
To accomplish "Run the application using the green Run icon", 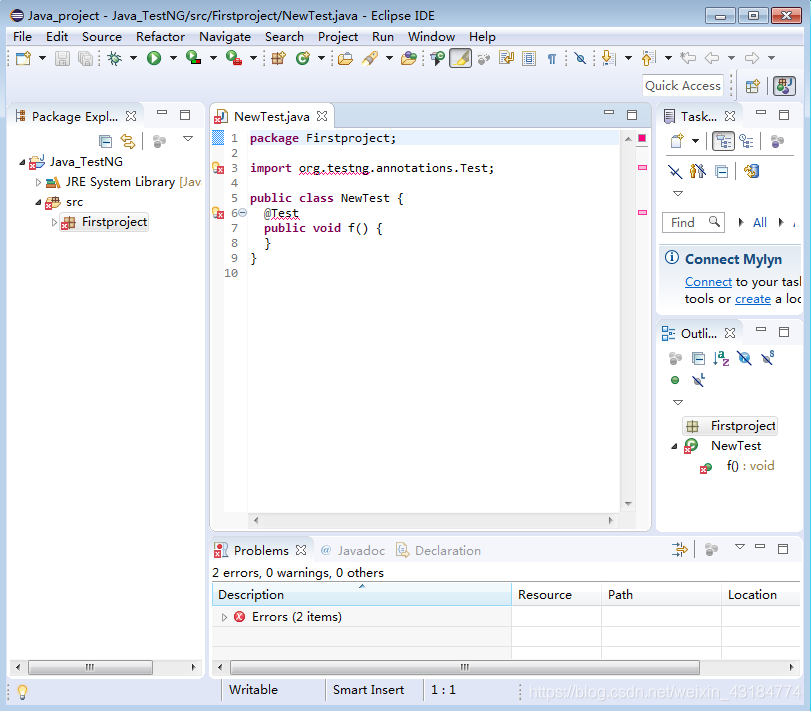I will 153,58.
